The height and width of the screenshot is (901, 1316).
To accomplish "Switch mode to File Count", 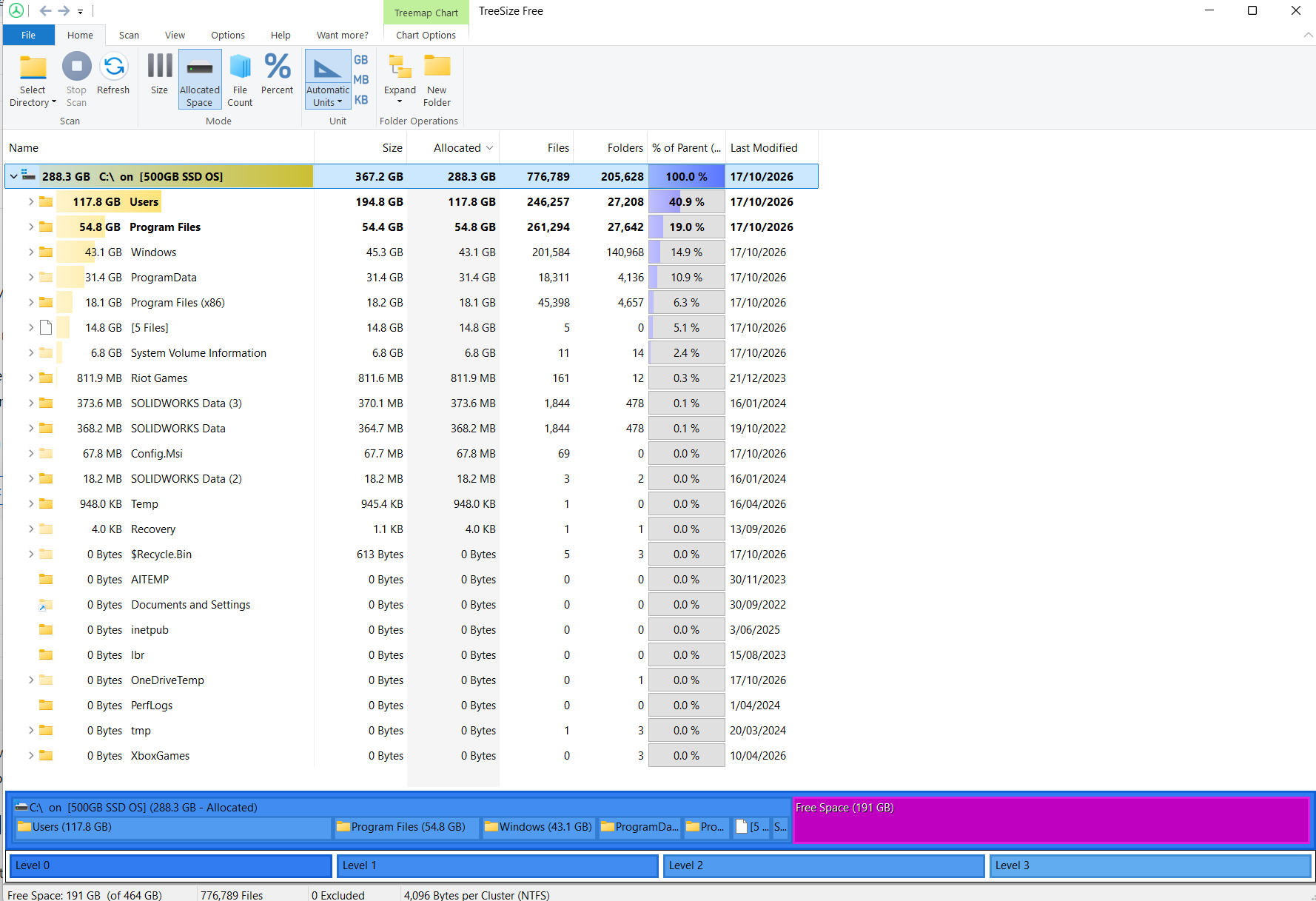I will coord(240,79).
